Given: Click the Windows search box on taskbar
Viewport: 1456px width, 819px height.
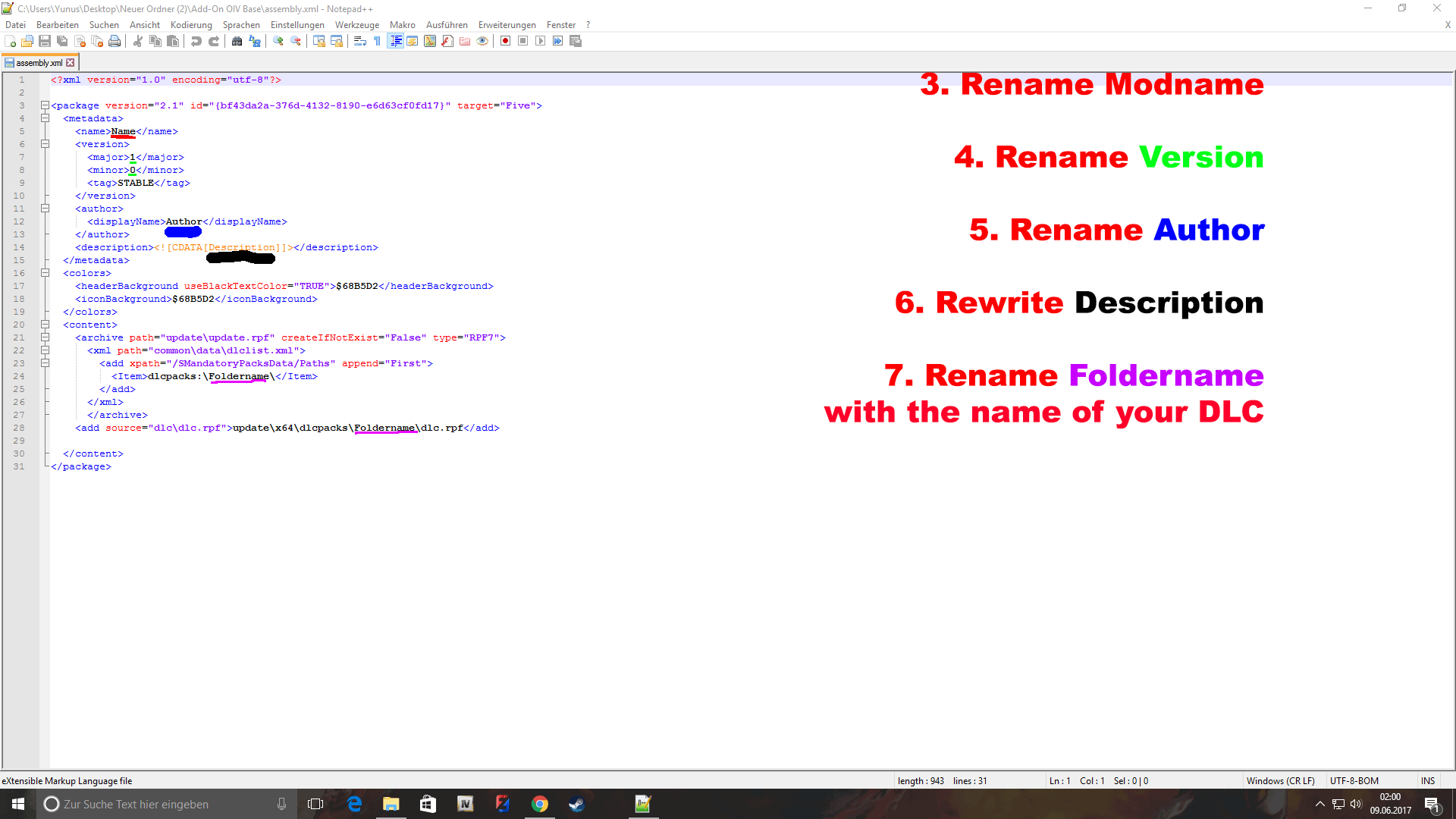Looking at the screenshot, I should click(166, 804).
